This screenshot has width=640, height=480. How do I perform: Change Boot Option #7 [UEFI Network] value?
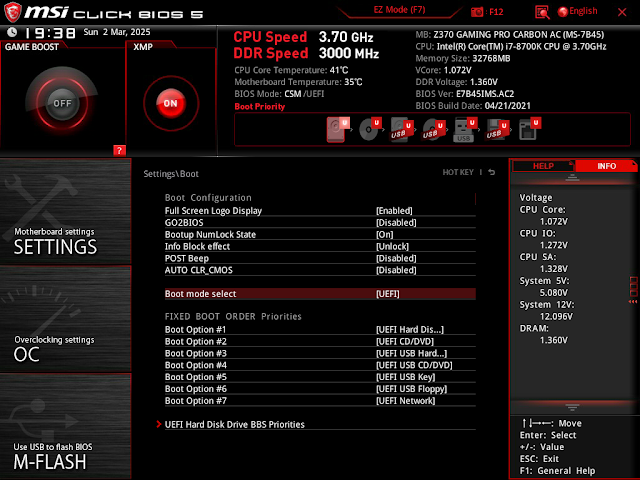[x=405, y=400]
